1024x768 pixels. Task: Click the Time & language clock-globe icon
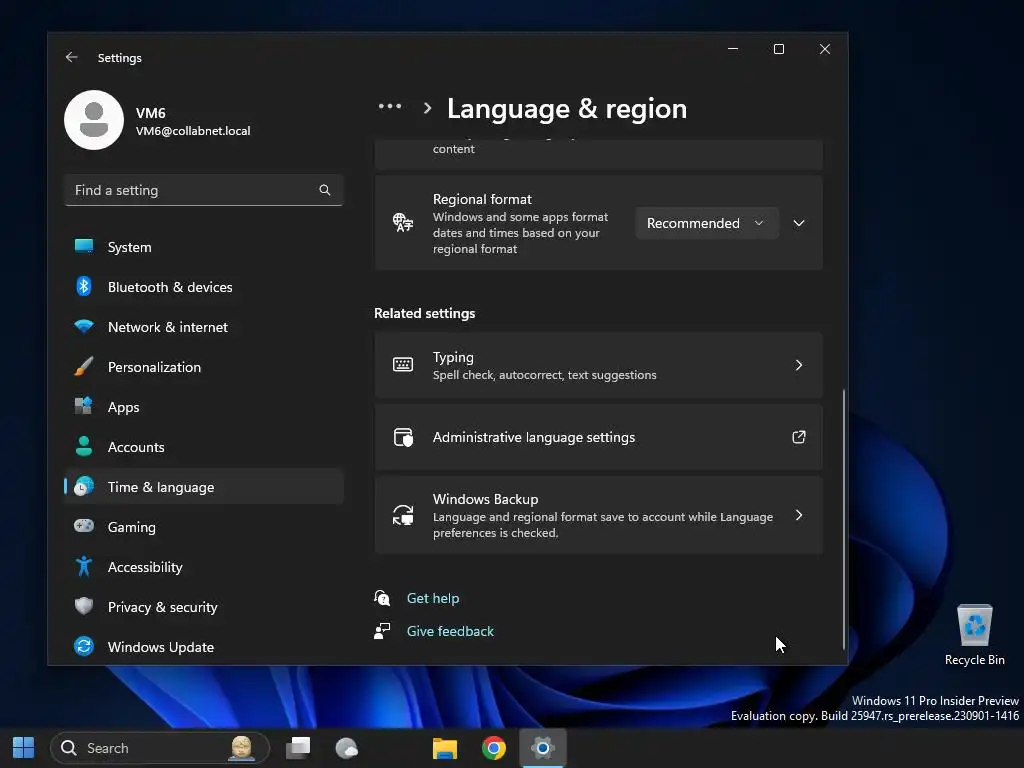84,487
